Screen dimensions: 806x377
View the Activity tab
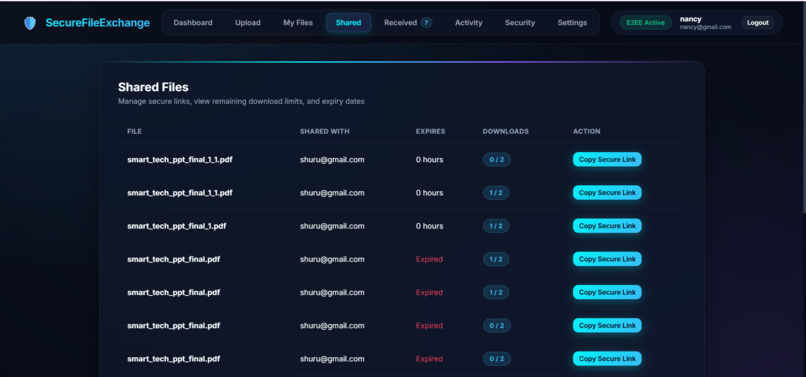coord(469,23)
